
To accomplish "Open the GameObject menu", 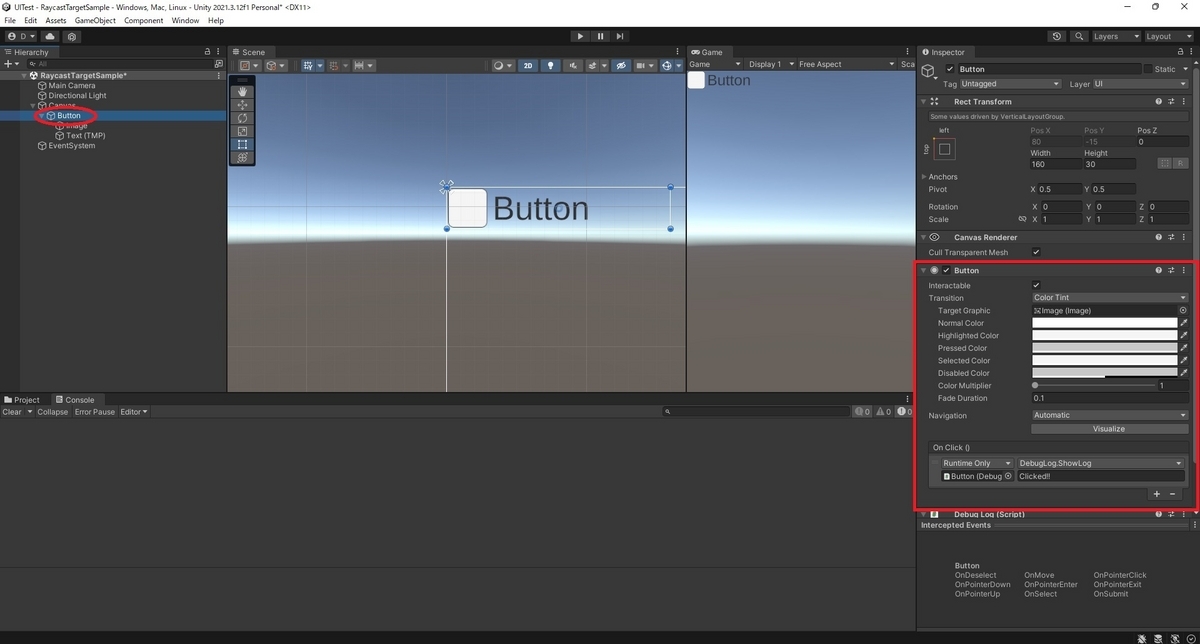I will coord(95,20).
